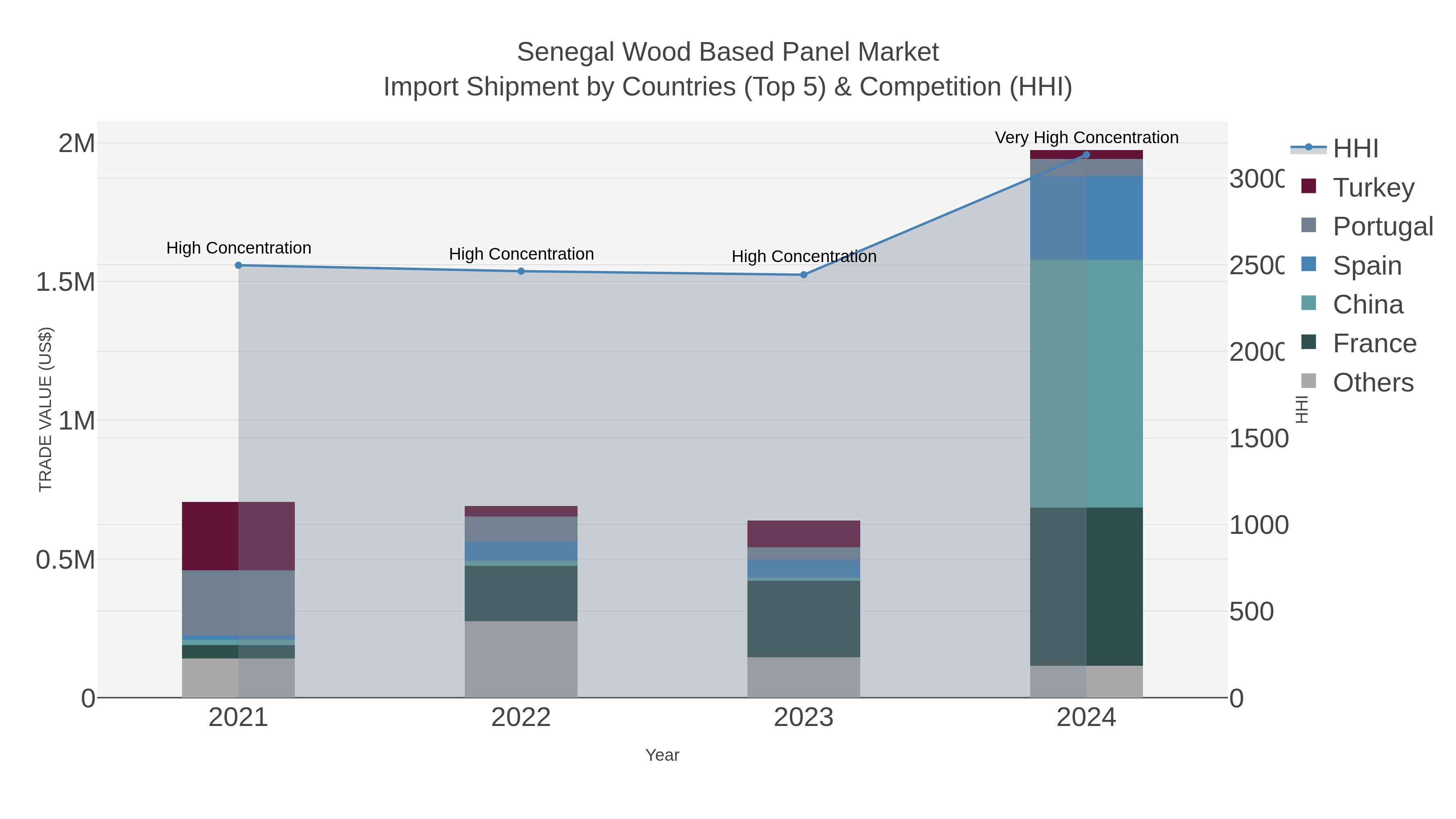1456x819 pixels.
Task: Click the "Senegal Wood Based Panel Market" title
Action: [x=728, y=52]
